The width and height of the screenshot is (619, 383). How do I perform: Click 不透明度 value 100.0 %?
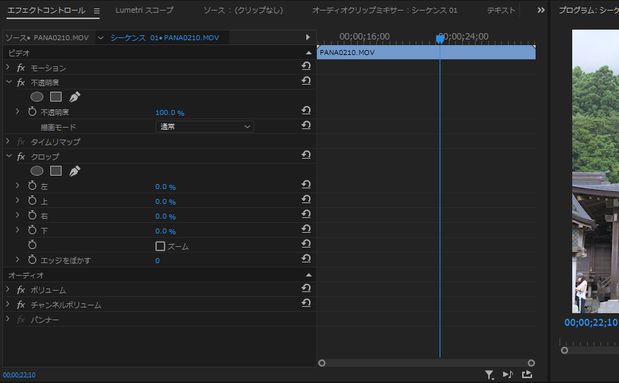point(169,113)
